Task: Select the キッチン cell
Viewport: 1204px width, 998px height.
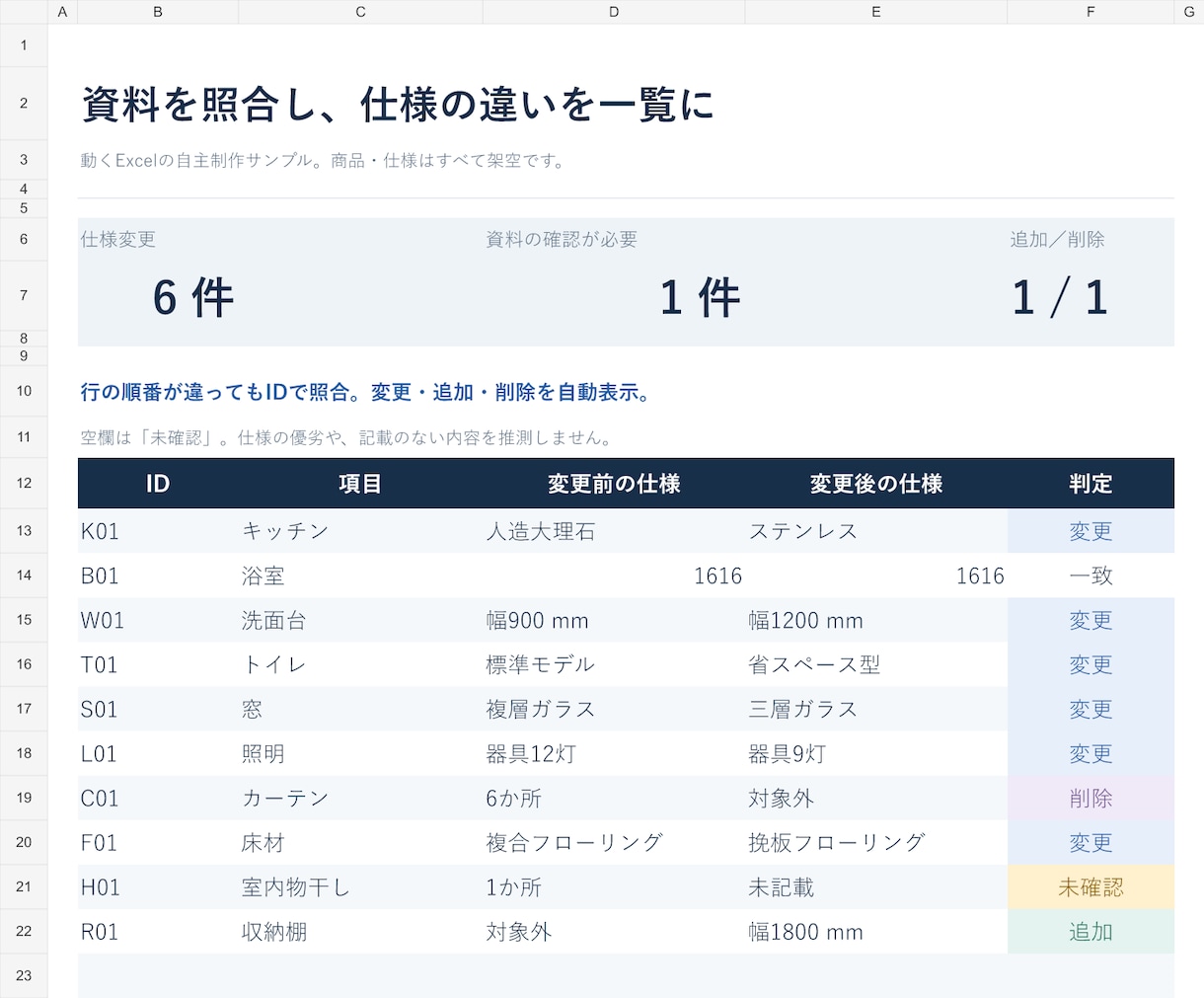Action: [x=360, y=531]
